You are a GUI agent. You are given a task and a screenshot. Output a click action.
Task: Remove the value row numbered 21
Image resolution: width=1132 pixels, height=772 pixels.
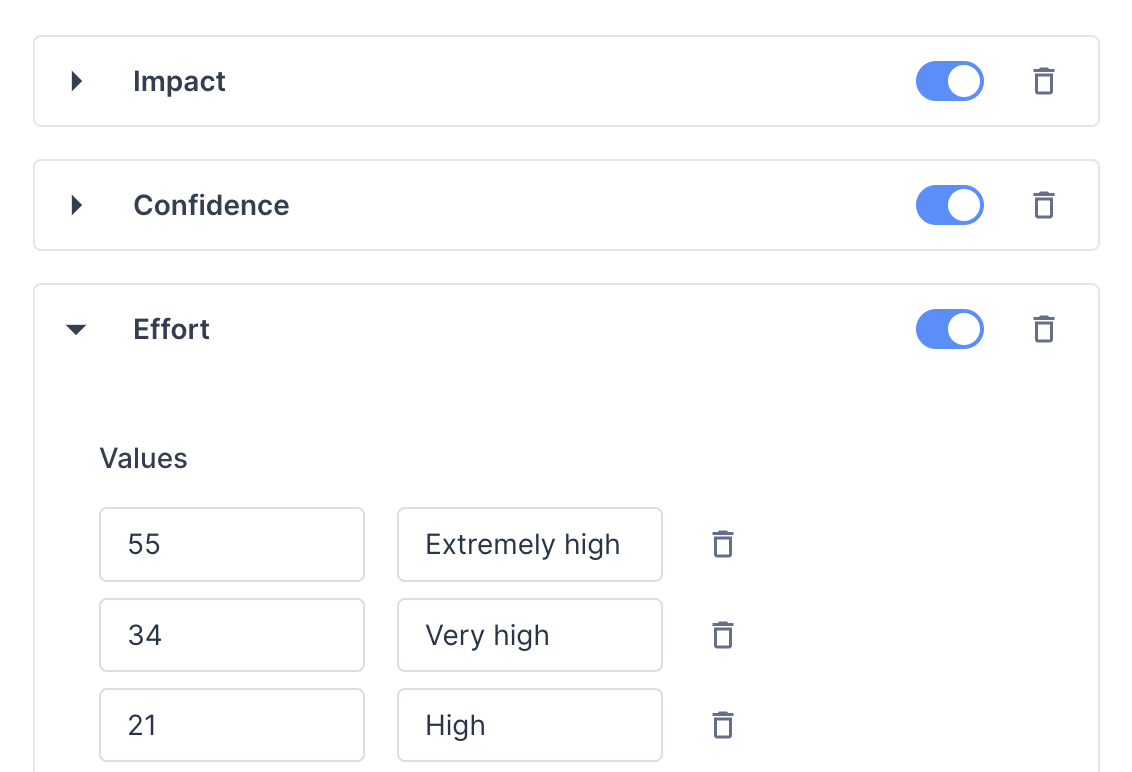[x=722, y=725]
